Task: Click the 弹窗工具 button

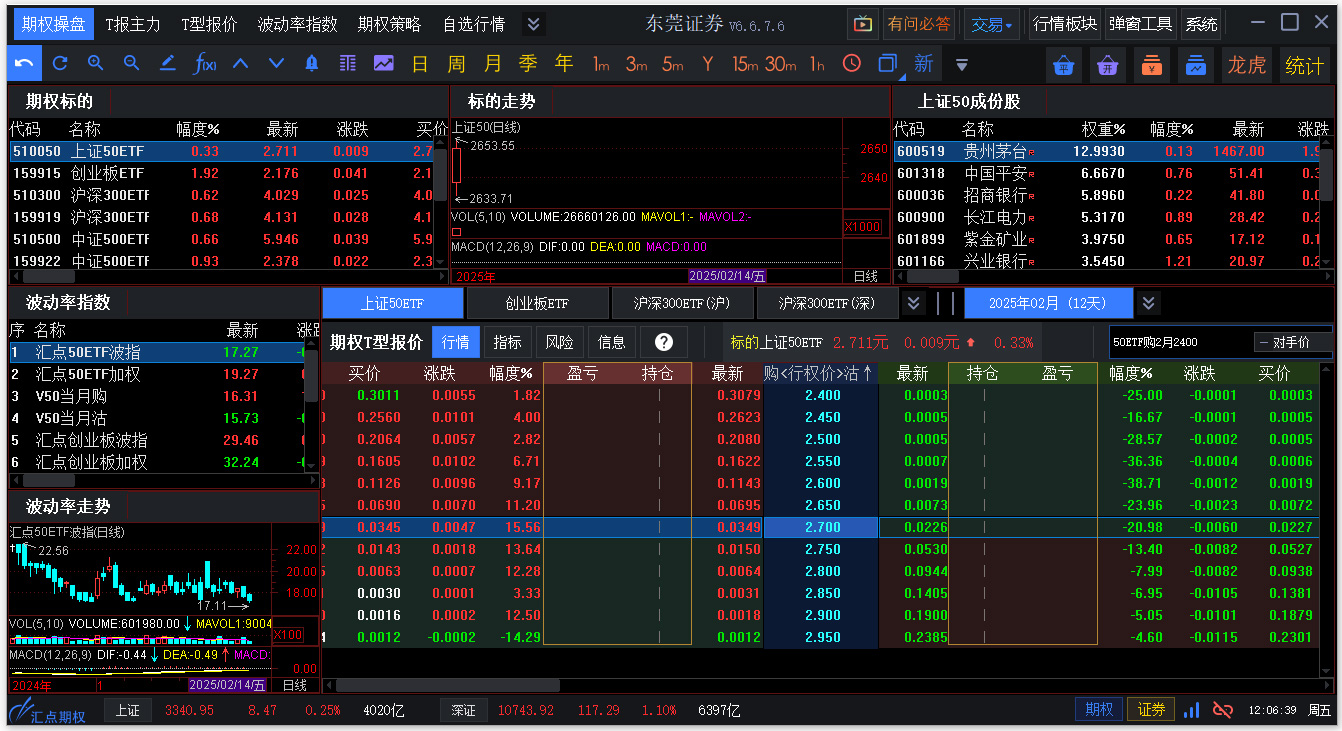Action: click(1140, 24)
